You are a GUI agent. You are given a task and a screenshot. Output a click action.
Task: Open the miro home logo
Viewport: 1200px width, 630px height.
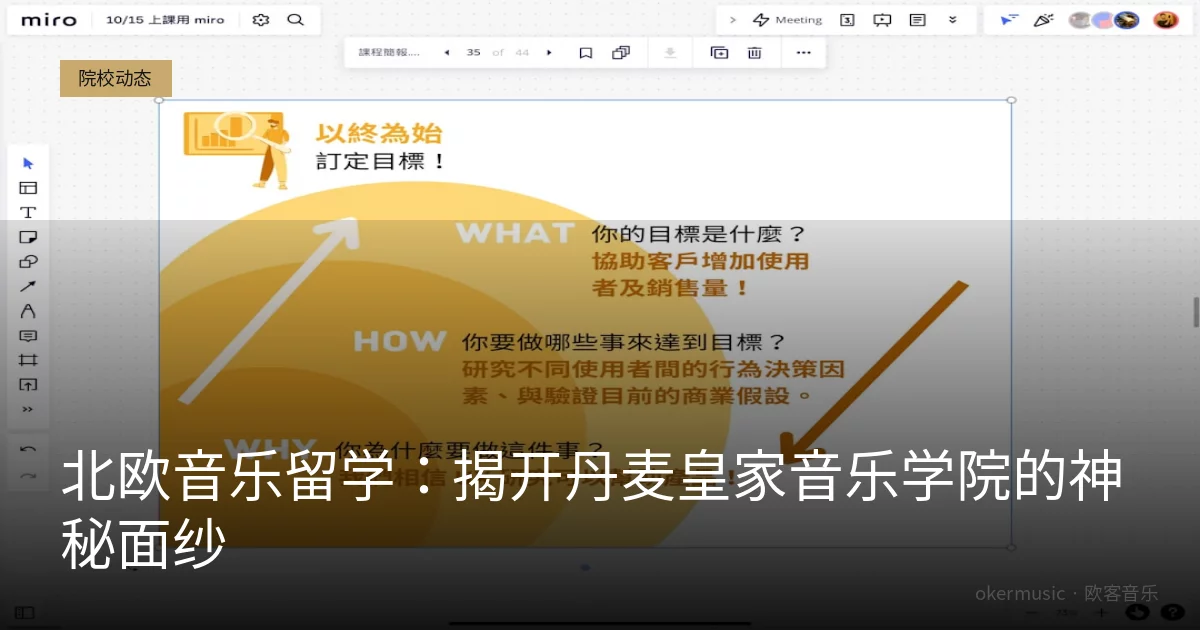(48, 20)
